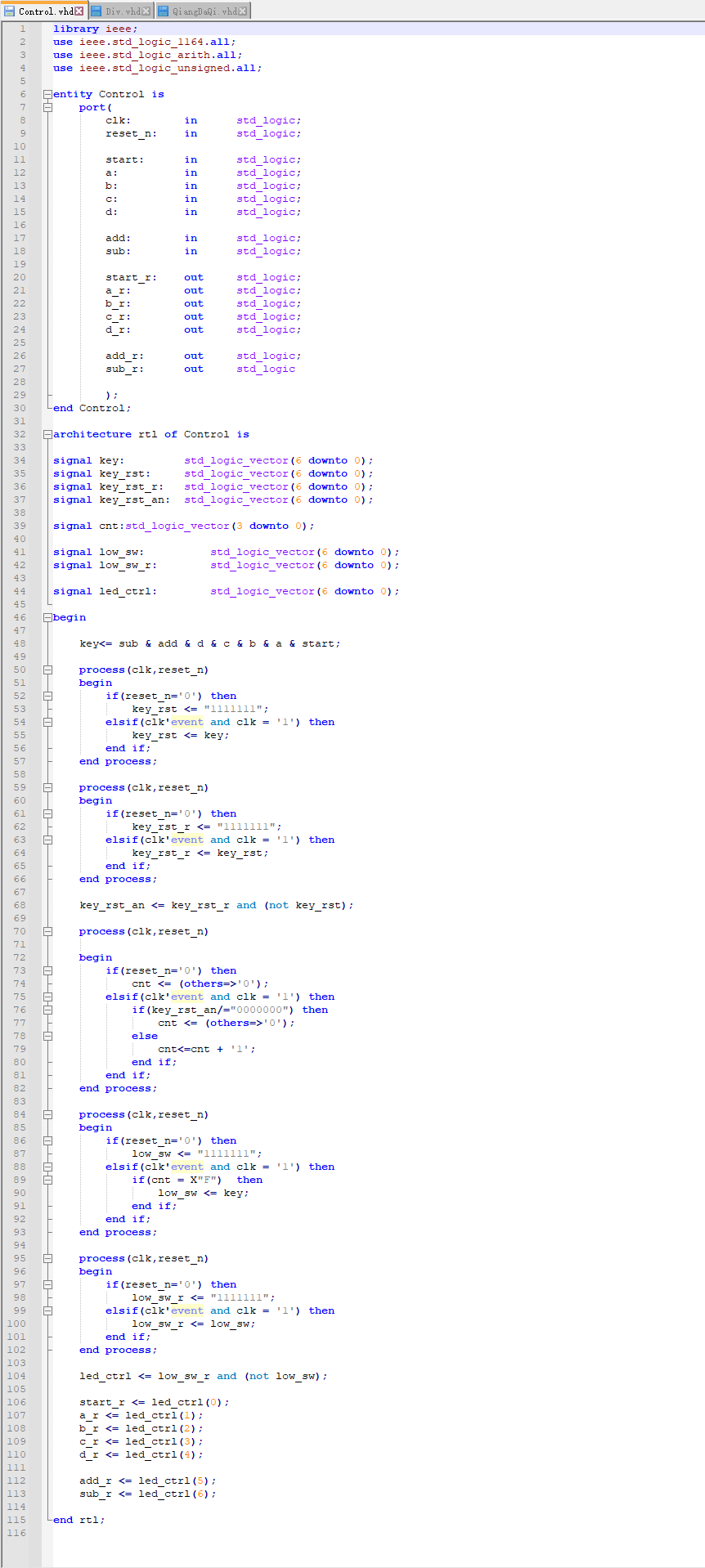This screenshot has height=1568, width=705.
Task: Click the save icon on Control.vhd tab
Action: tap(10, 11)
